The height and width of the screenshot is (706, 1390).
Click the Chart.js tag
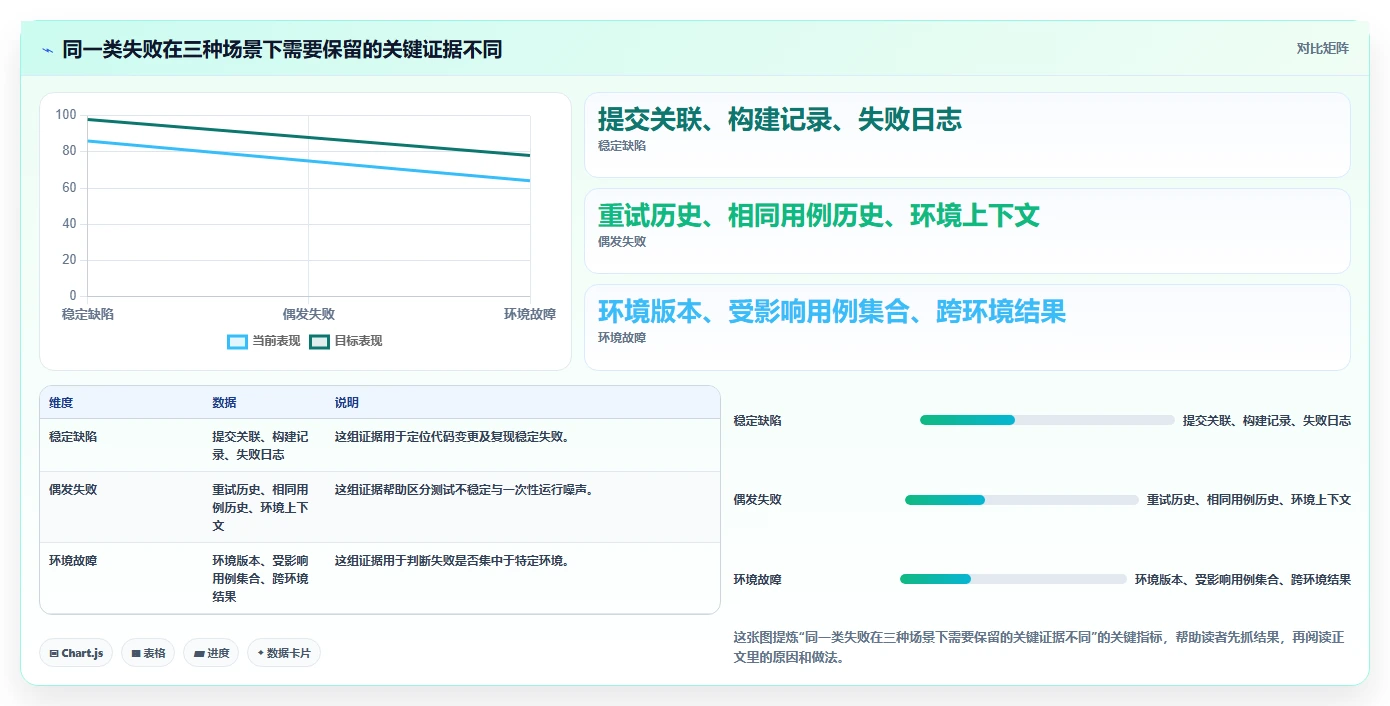(77, 653)
